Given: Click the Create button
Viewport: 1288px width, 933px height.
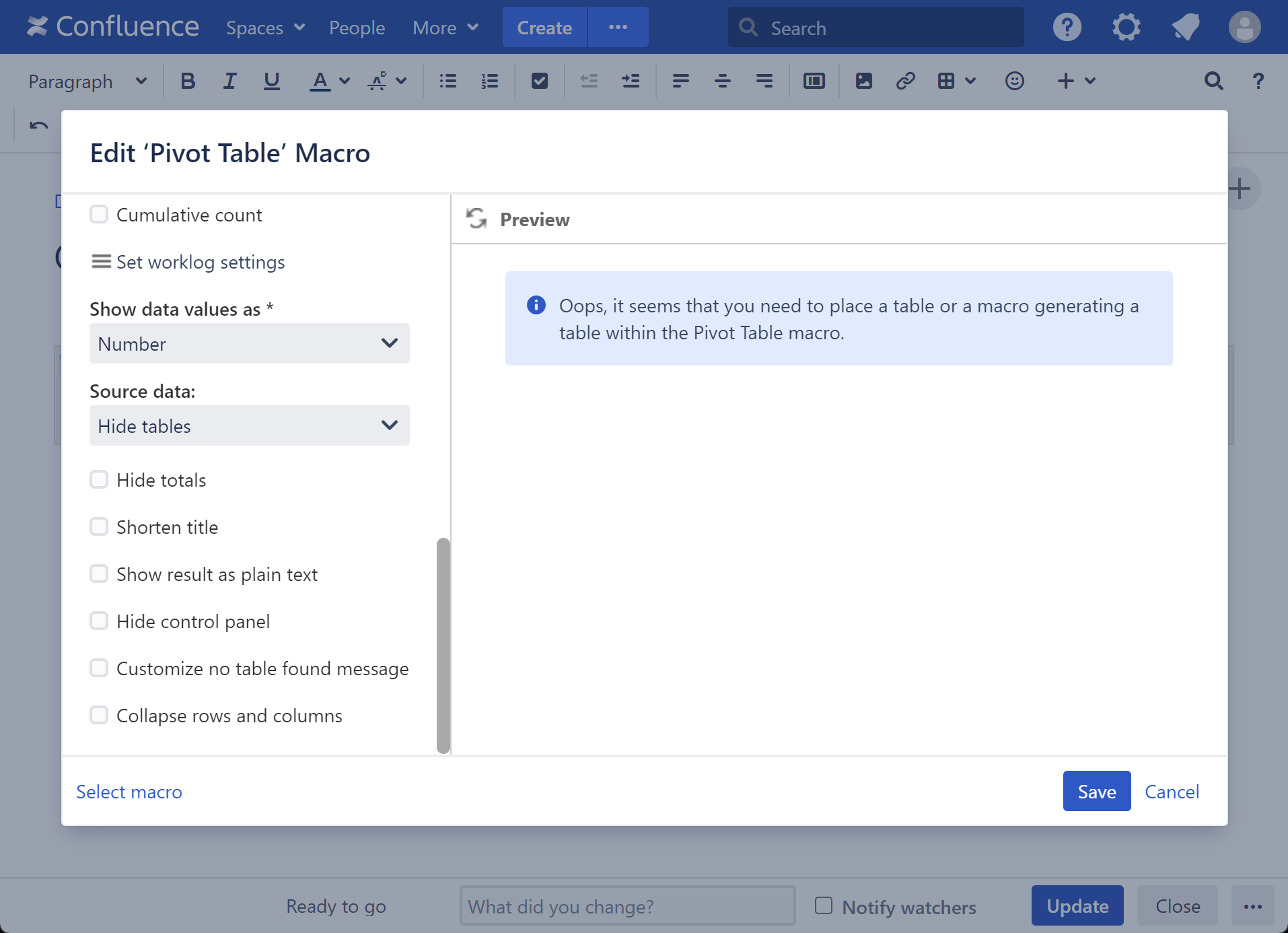Looking at the screenshot, I should (x=544, y=28).
